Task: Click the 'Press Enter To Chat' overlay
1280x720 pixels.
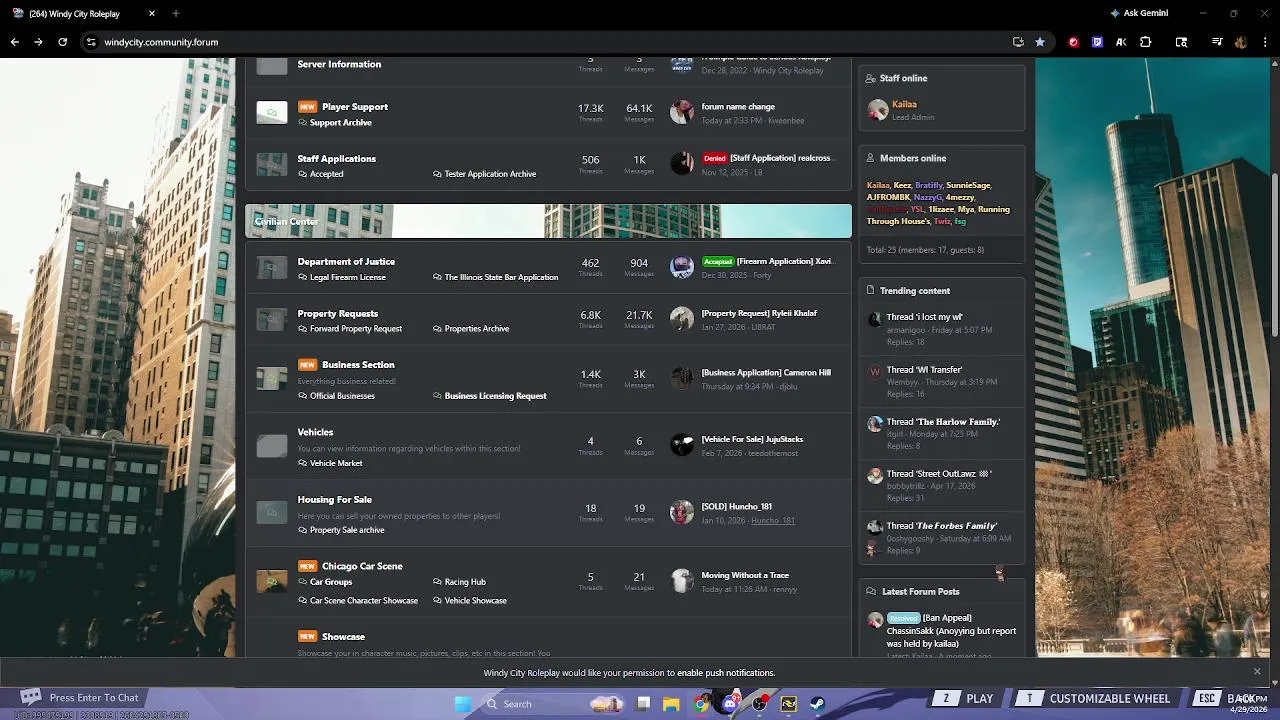Action: click(80, 698)
